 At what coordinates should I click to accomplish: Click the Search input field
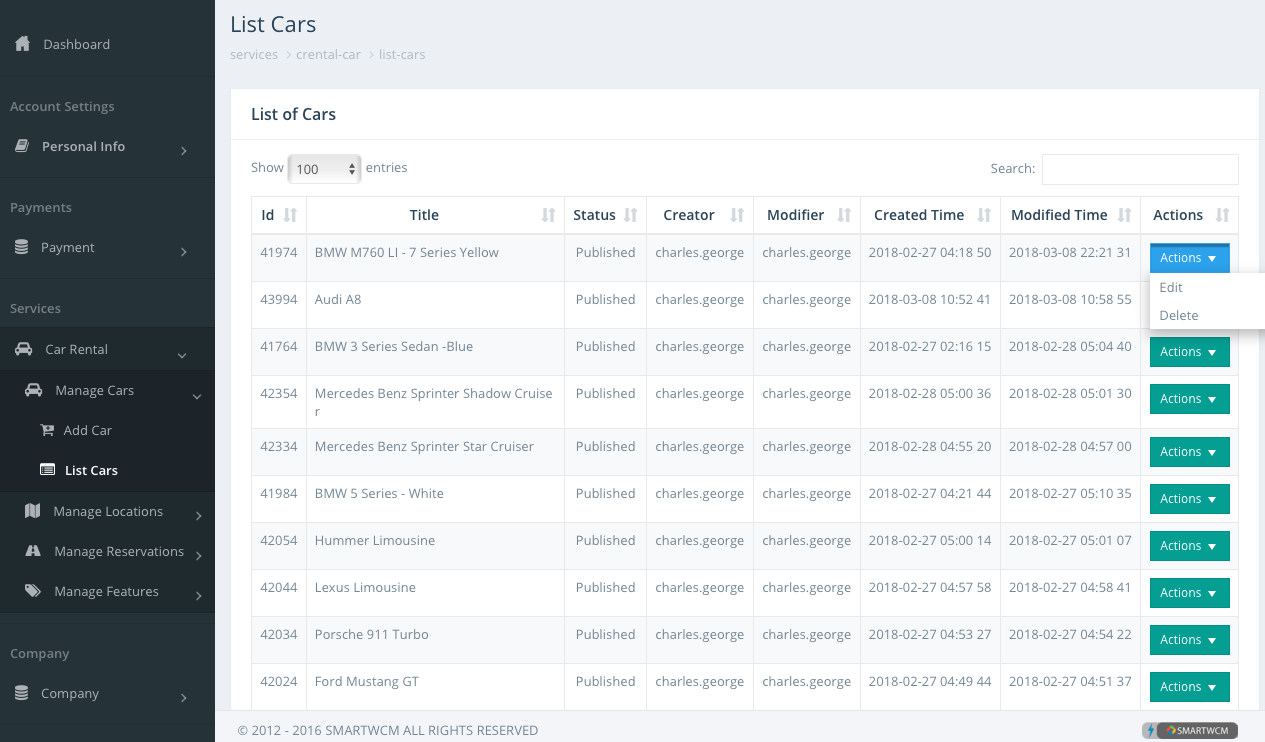1140,169
